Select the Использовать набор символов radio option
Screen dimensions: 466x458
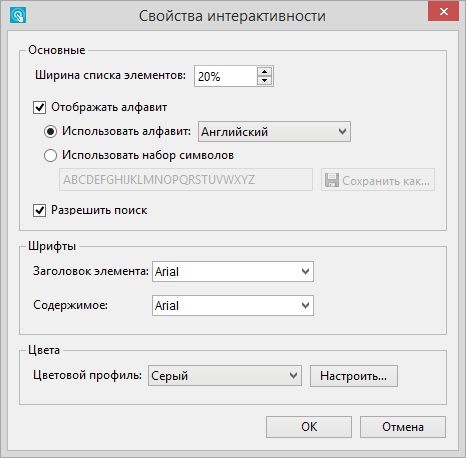coord(50,155)
